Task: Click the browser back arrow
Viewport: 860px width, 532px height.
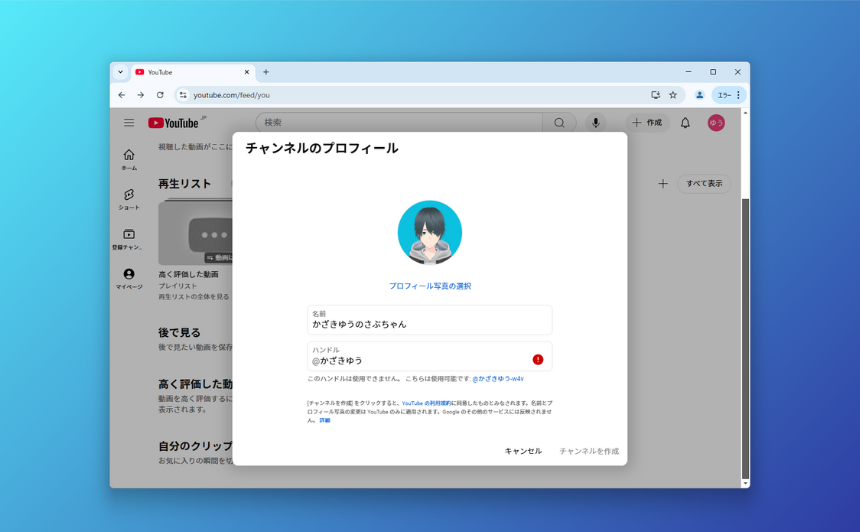Action: pyautogui.click(x=122, y=95)
